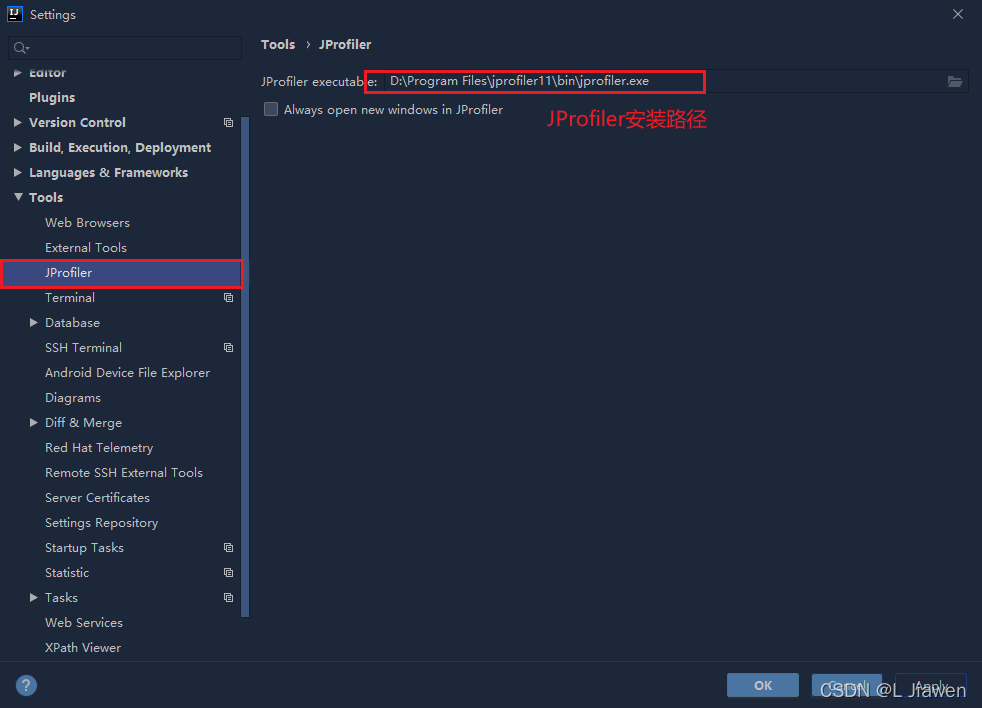
Task: Click the browse folder icon for JProfiler executable
Action: [x=954, y=81]
